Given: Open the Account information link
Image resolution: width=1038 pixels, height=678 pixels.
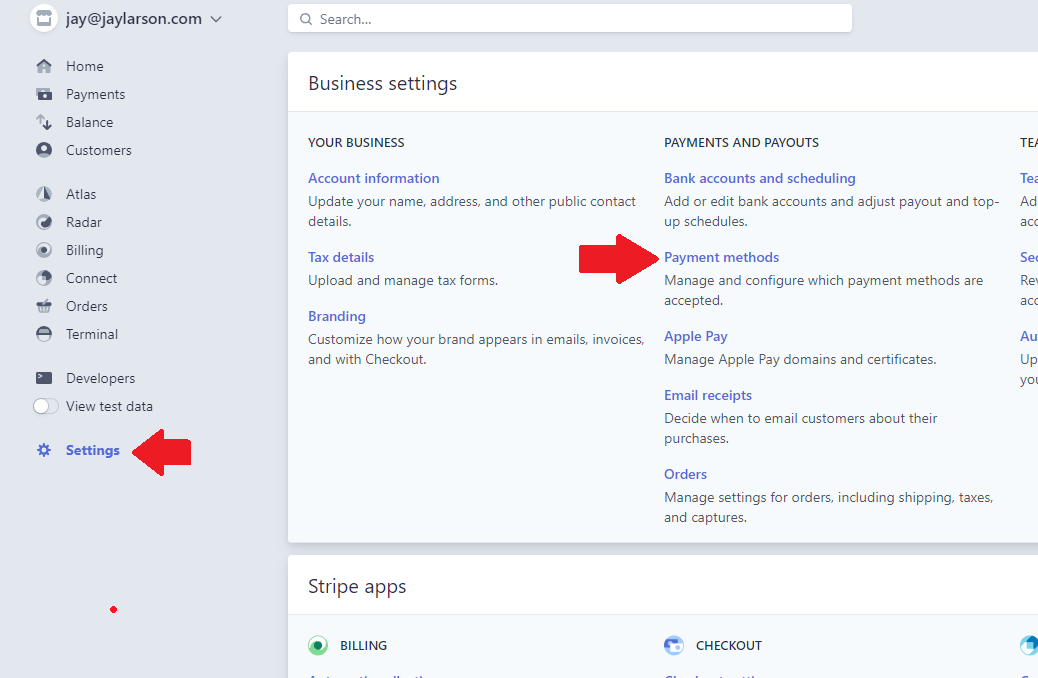Looking at the screenshot, I should [x=373, y=178].
